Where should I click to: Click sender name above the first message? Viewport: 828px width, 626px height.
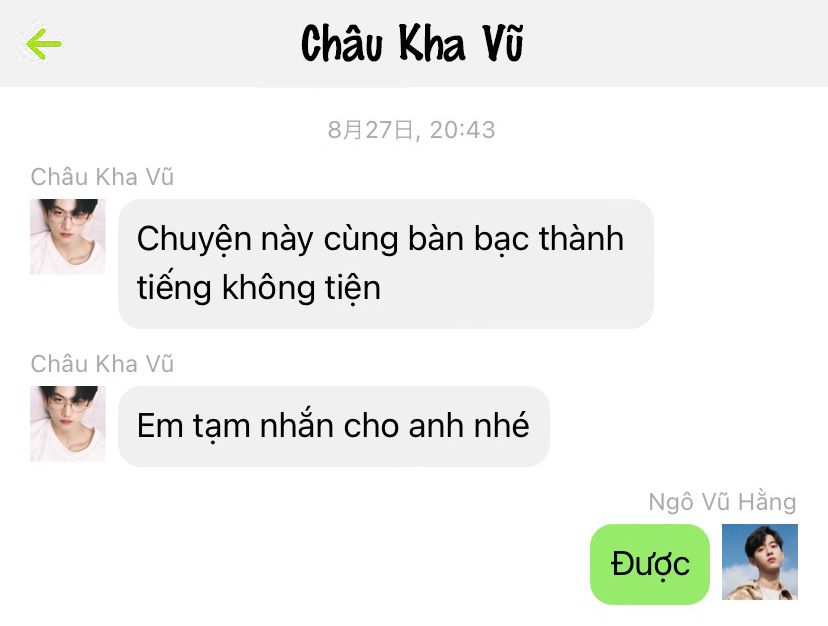point(102,177)
